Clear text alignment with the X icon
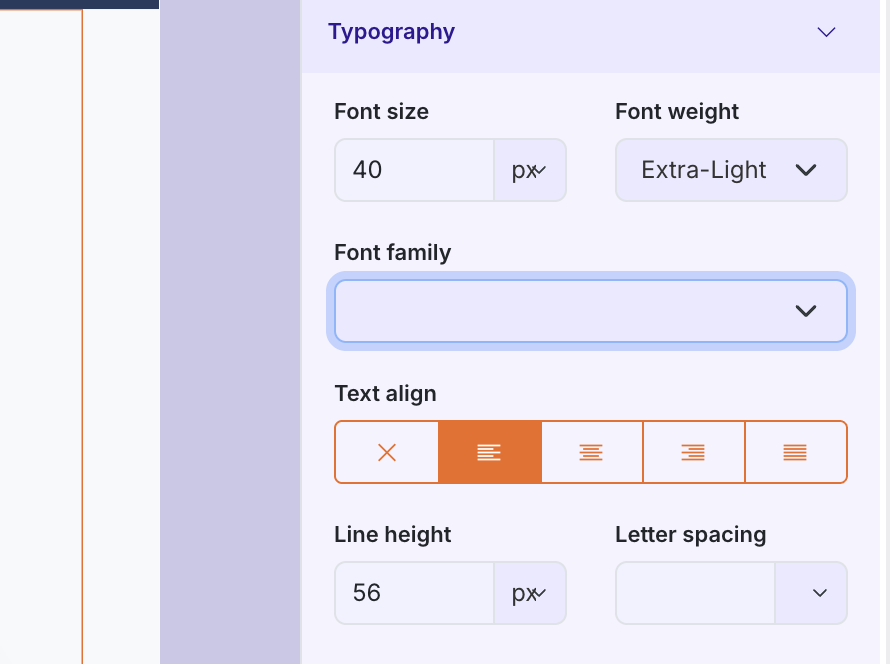Image resolution: width=890 pixels, height=664 pixels. coord(387,452)
